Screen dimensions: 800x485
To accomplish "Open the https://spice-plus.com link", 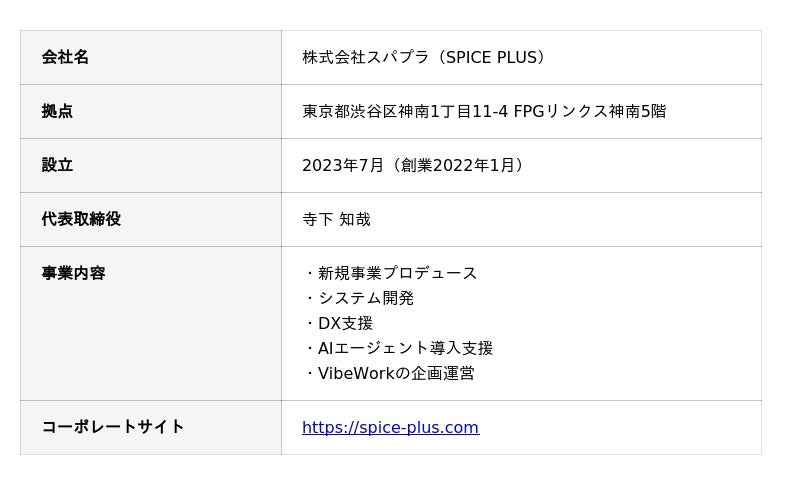I will tap(390, 428).
